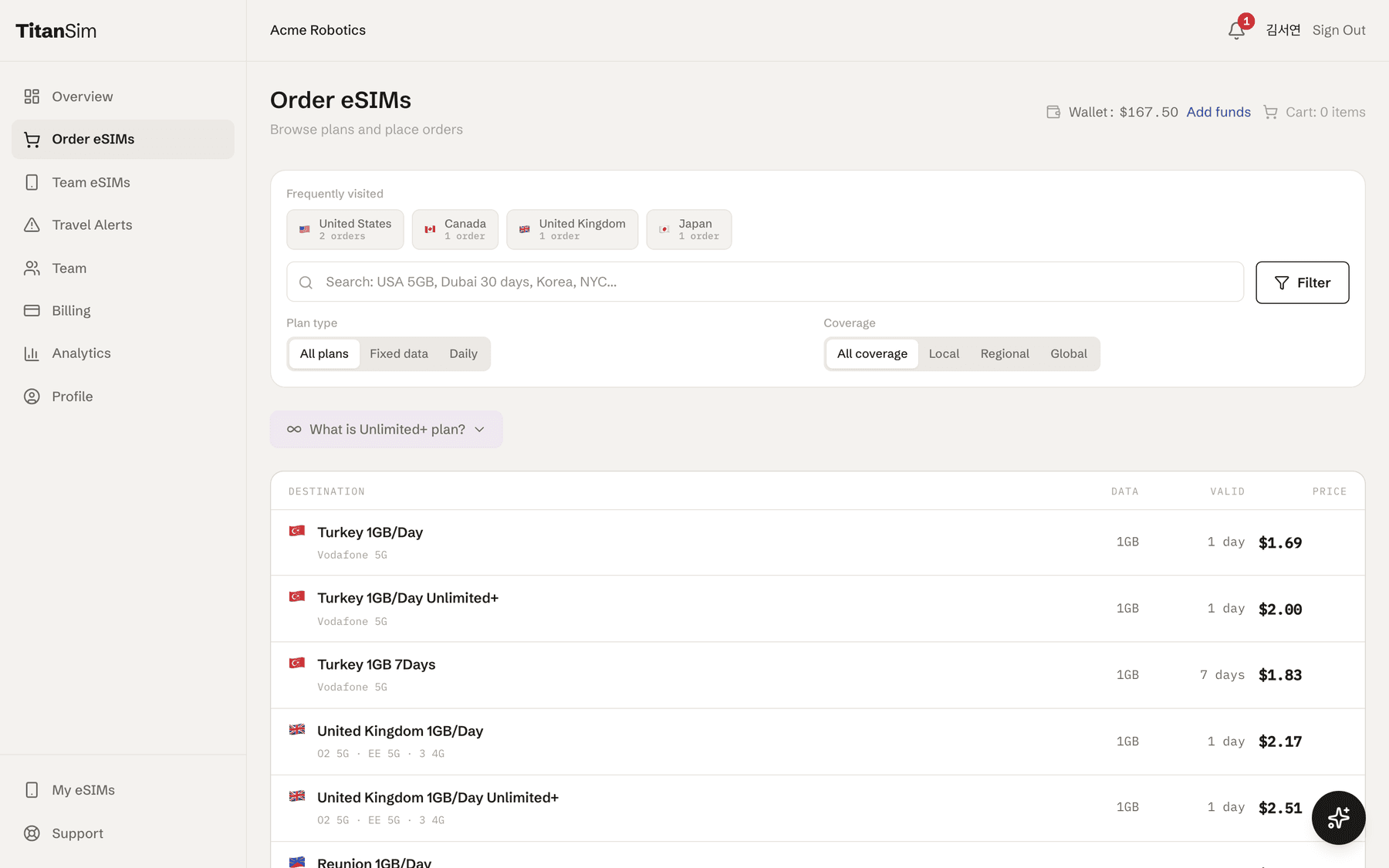This screenshot has height=868, width=1389.
Task: Select Local coverage option
Action: [944, 354]
